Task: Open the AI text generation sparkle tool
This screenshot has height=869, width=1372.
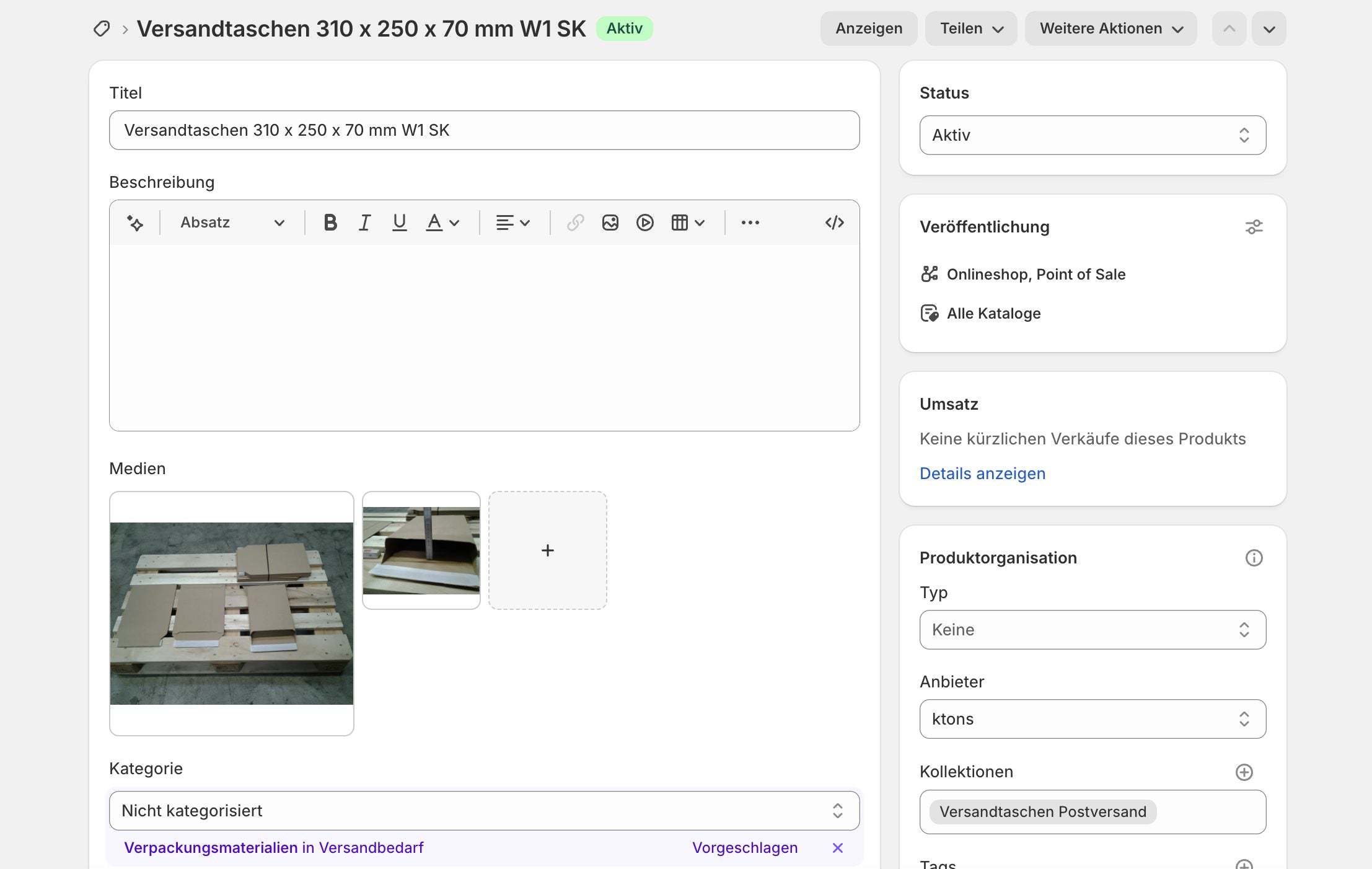Action: tap(134, 223)
